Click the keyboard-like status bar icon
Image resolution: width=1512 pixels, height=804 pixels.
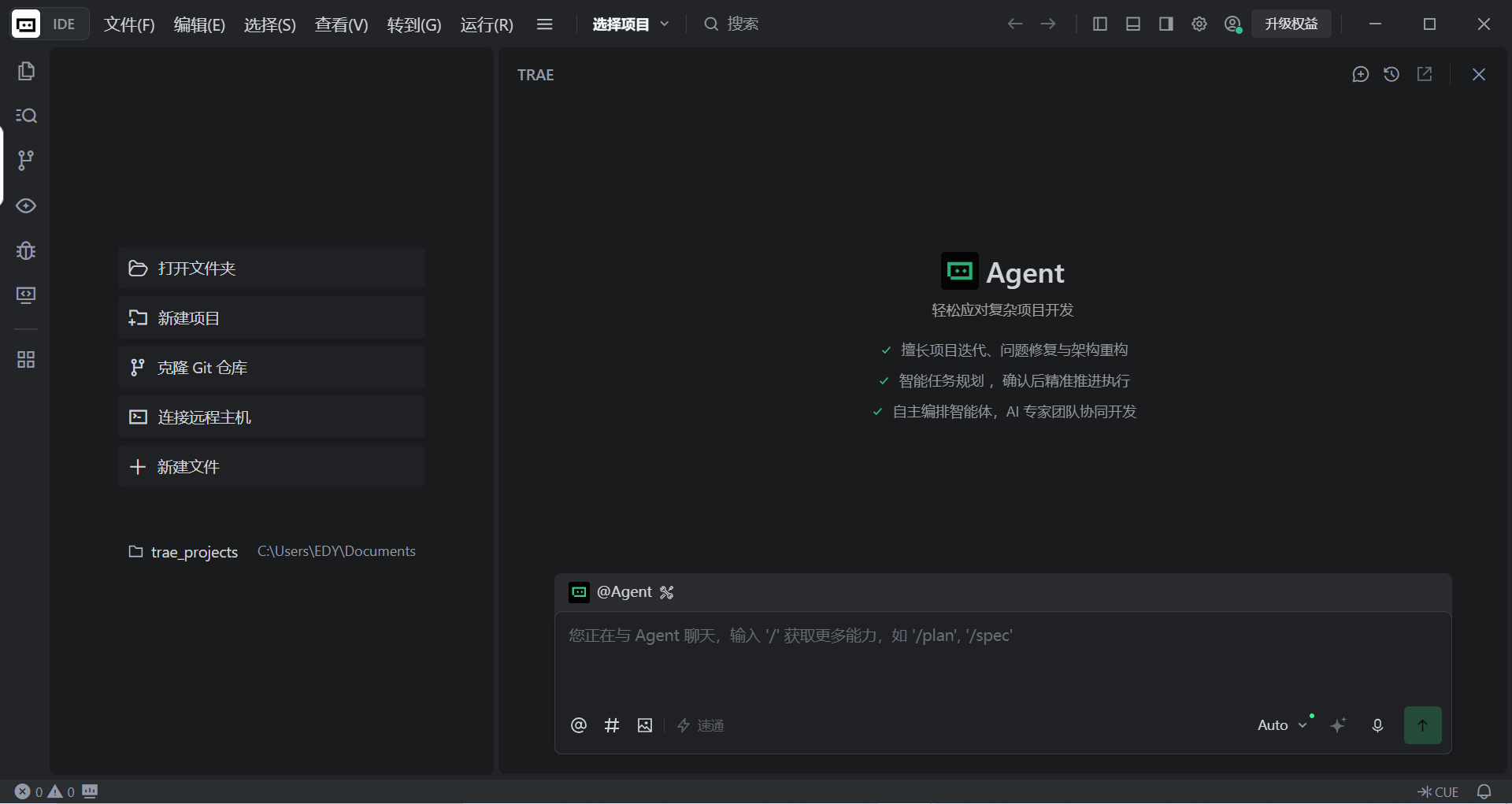91,791
